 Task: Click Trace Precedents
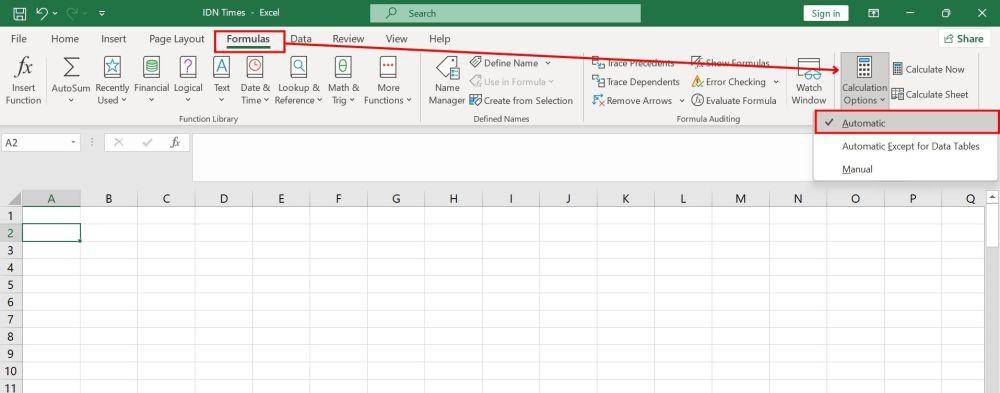(633, 63)
